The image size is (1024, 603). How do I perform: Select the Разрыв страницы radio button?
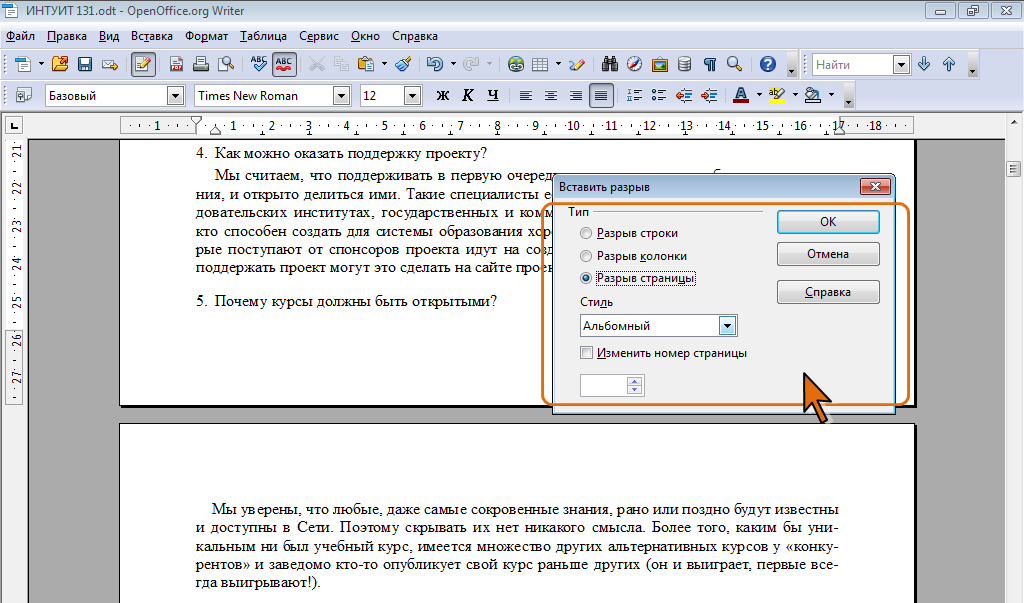[x=586, y=278]
